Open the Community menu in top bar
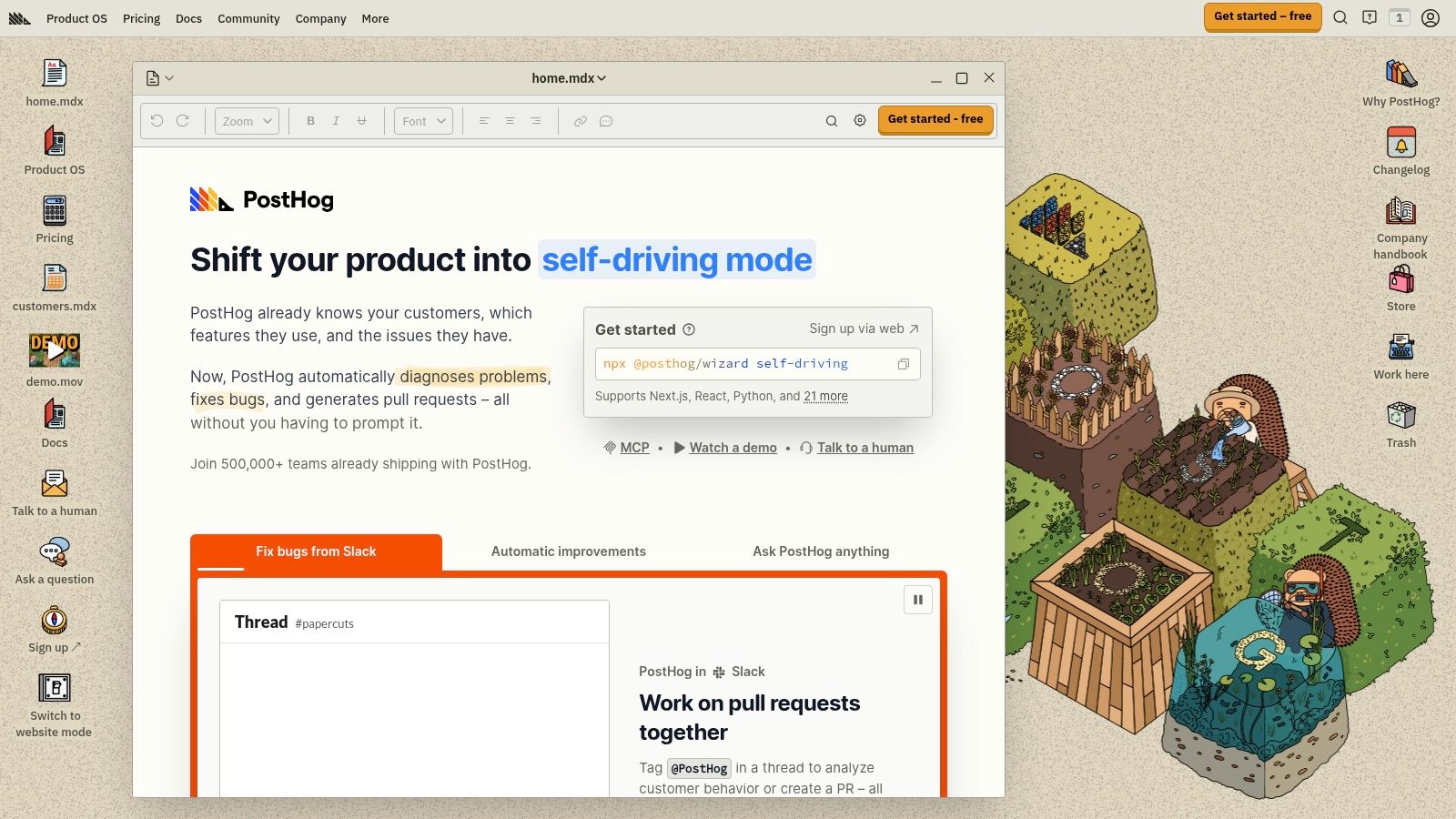1456x819 pixels. tap(248, 18)
